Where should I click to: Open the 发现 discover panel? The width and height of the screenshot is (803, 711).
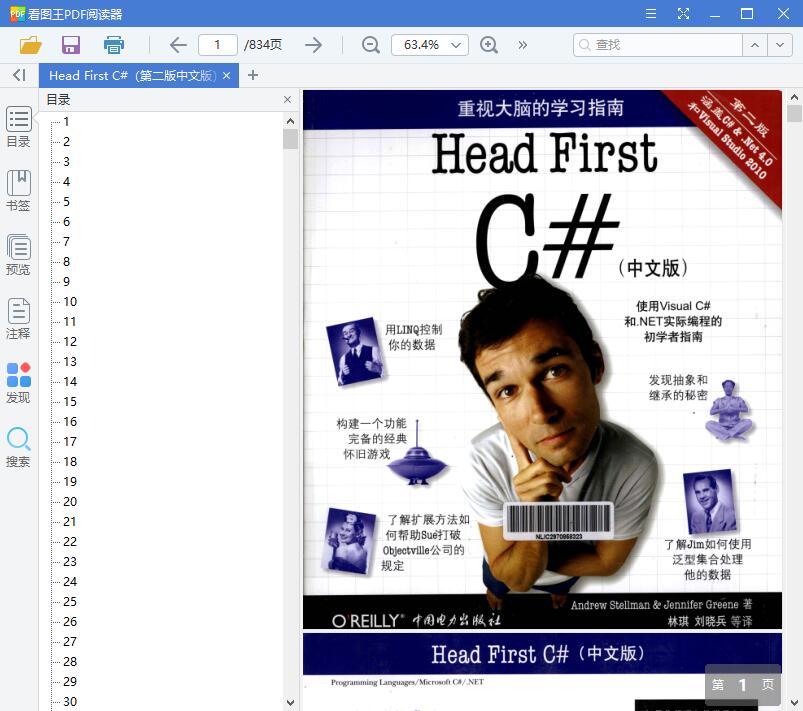pos(18,380)
